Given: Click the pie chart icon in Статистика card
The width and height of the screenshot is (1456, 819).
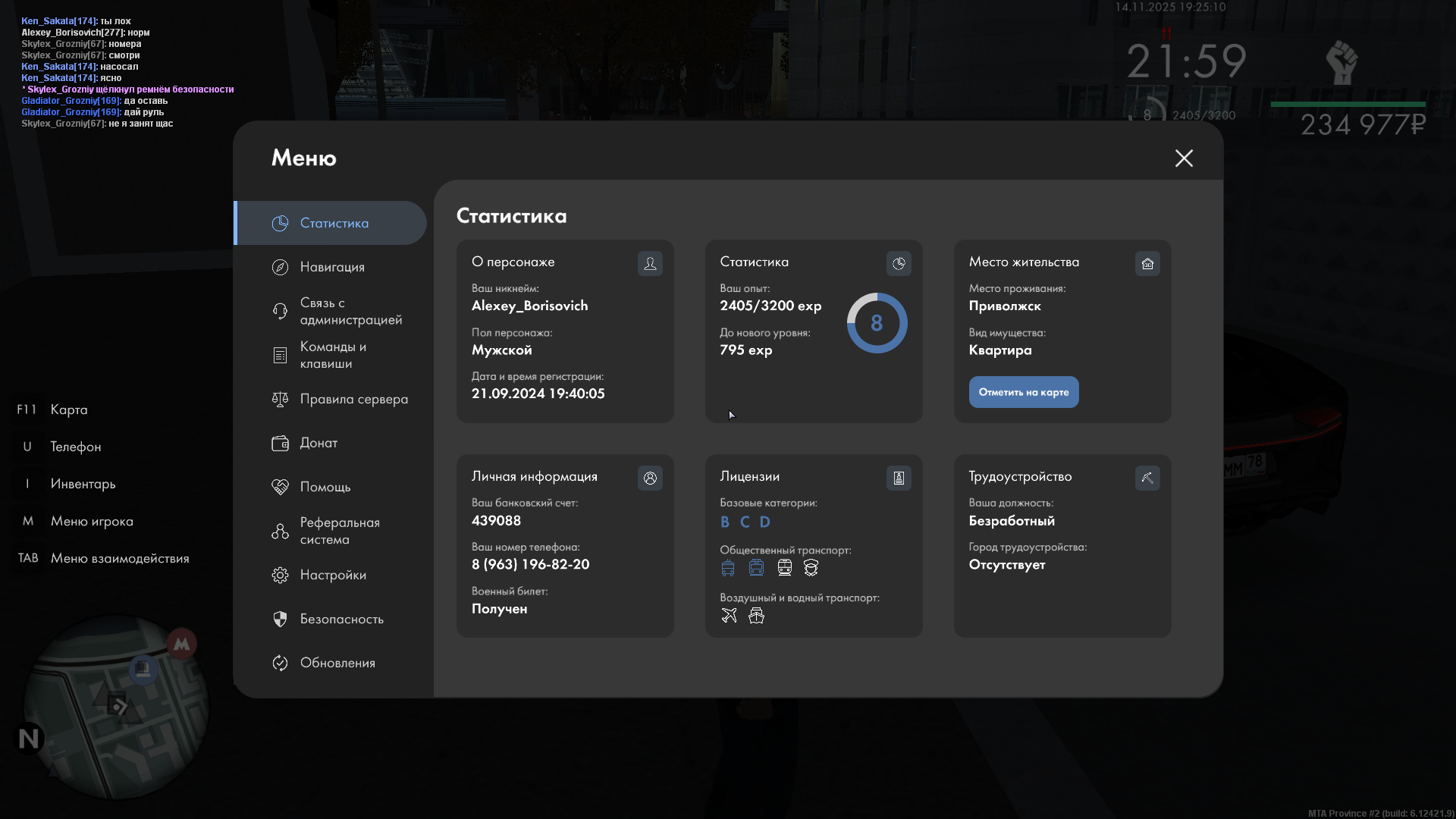Looking at the screenshot, I should point(899,263).
